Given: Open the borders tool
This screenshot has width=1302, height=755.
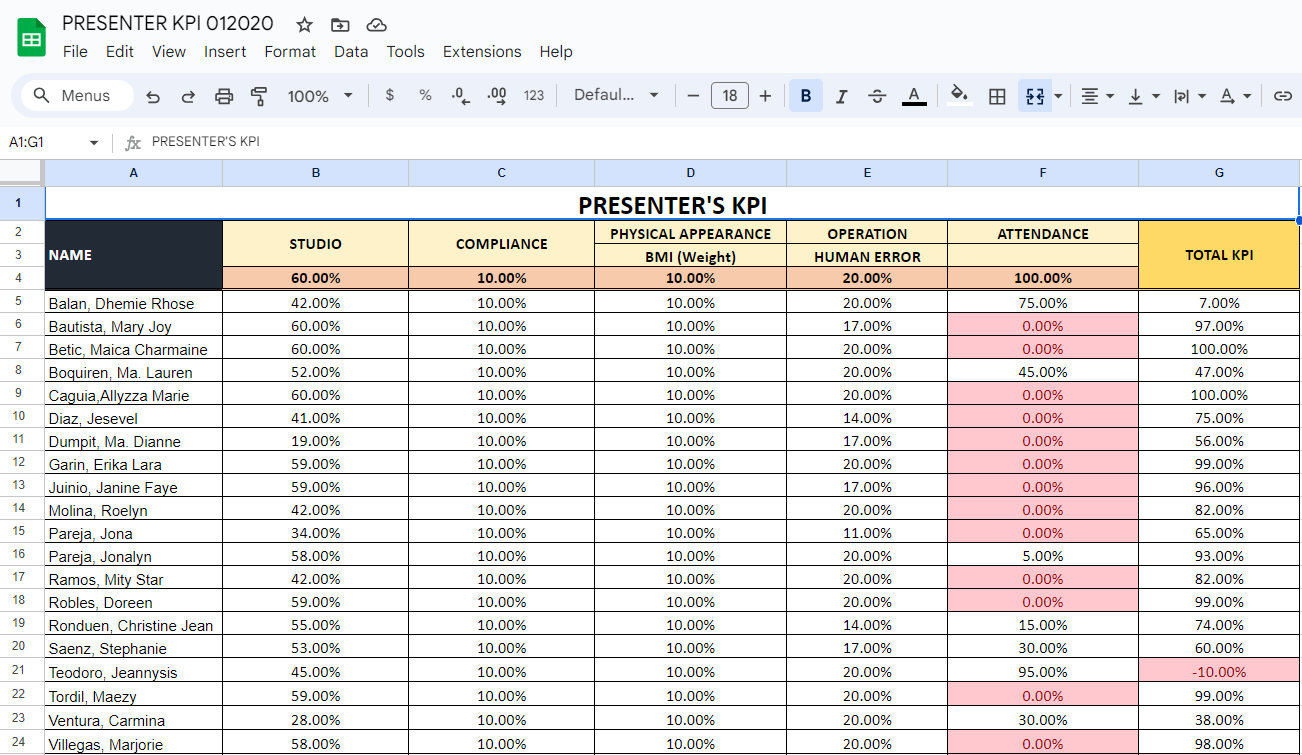Looking at the screenshot, I should point(997,96).
